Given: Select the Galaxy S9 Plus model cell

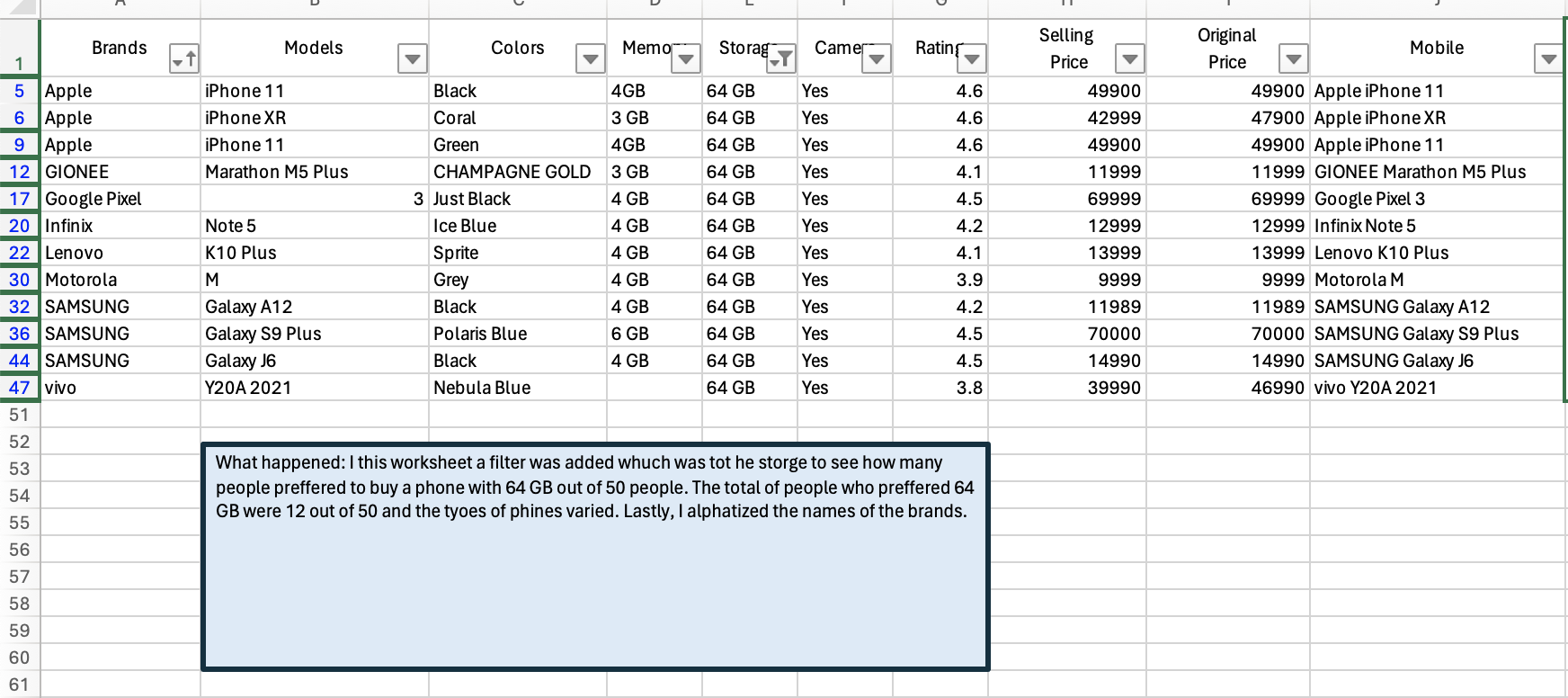Looking at the screenshot, I should click(x=314, y=334).
